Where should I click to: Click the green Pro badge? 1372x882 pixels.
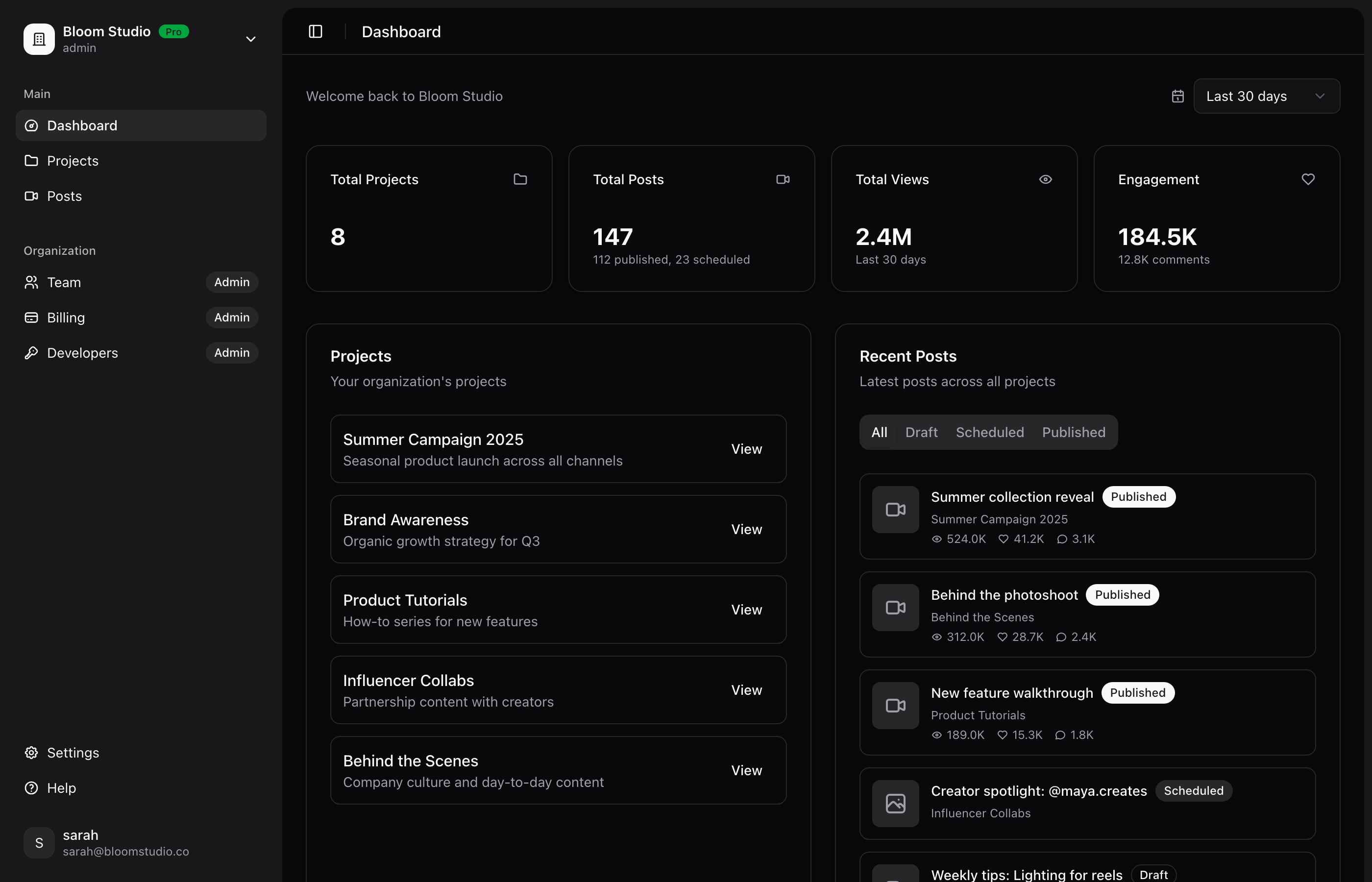tap(173, 31)
